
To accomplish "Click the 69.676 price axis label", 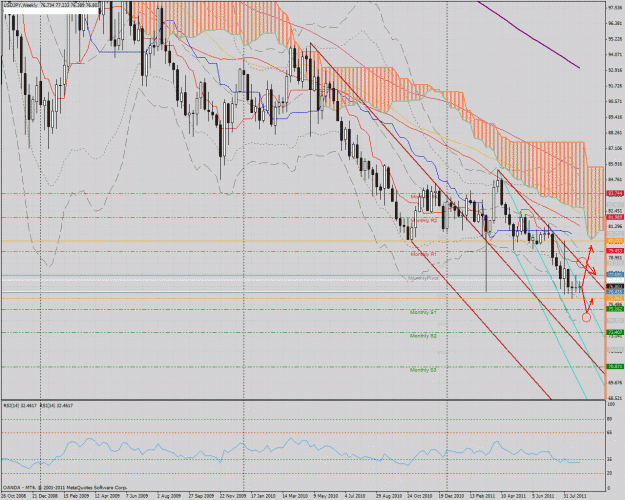I will pos(615,382).
